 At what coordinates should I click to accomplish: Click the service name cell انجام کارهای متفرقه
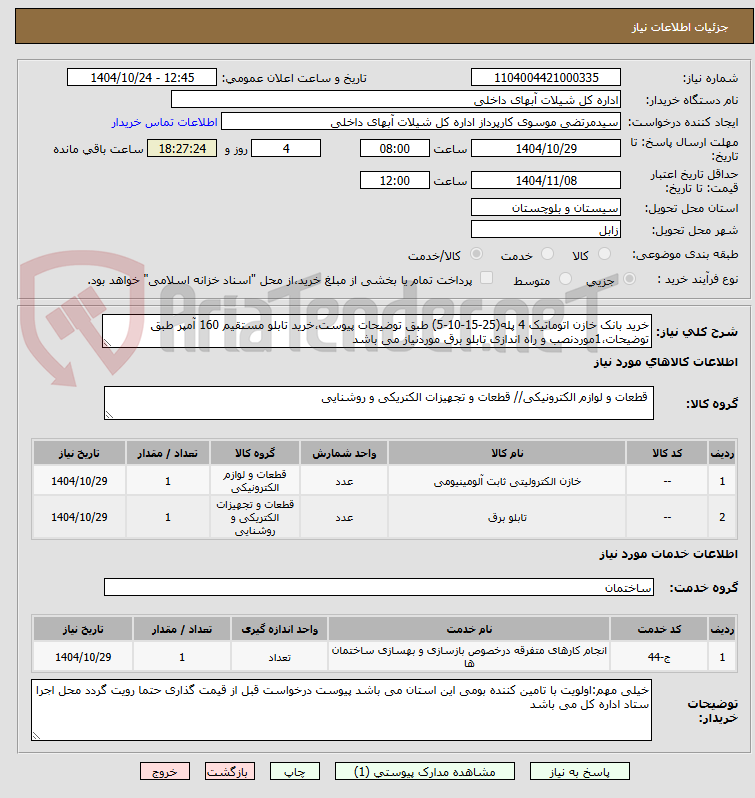click(469, 657)
